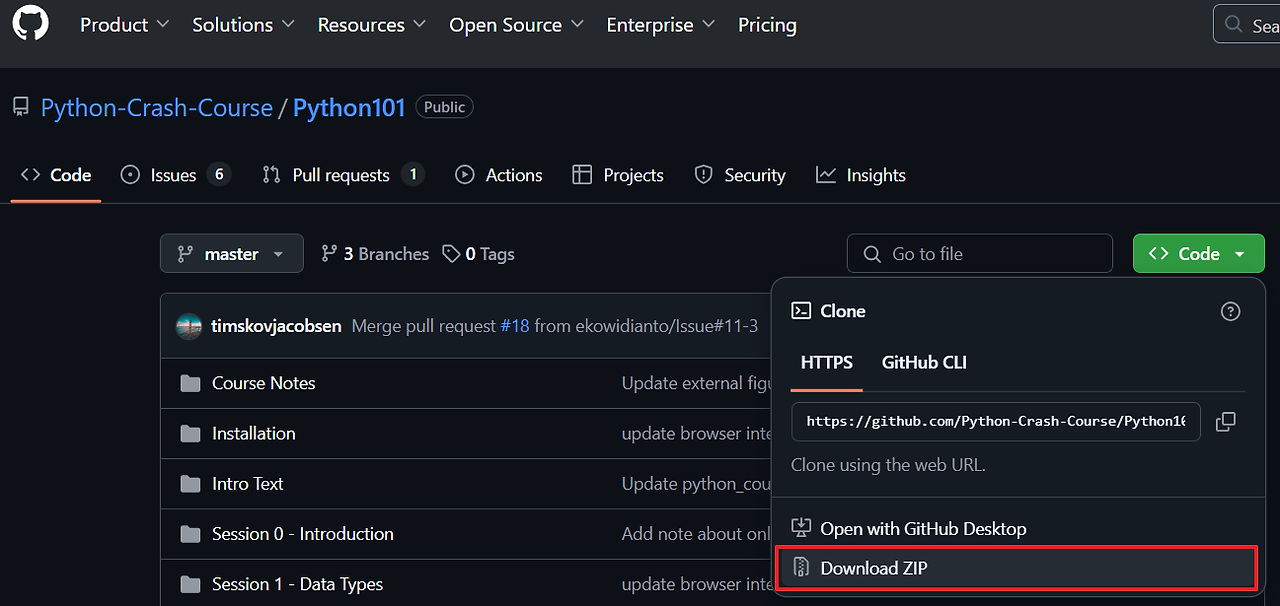Click the help icon beside Clone
Viewport: 1280px width, 606px height.
tap(1231, 311)
